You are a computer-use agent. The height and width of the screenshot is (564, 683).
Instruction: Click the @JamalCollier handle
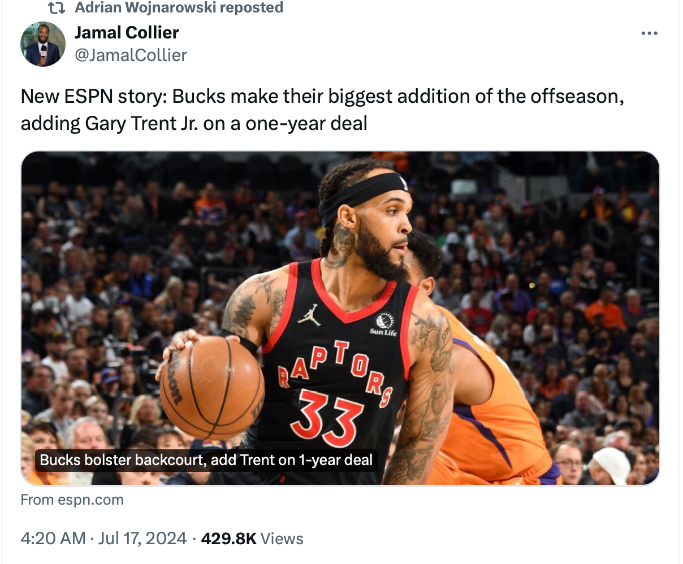[x=130, y=55]
